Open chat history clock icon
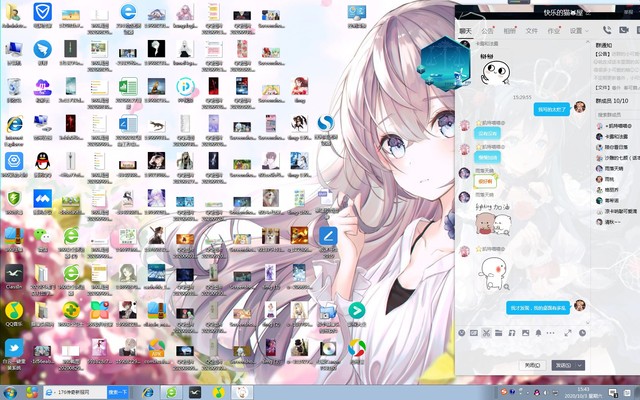The width and height of the screenshot is (640, 400). pyautogui.click(x=582, y=332)
